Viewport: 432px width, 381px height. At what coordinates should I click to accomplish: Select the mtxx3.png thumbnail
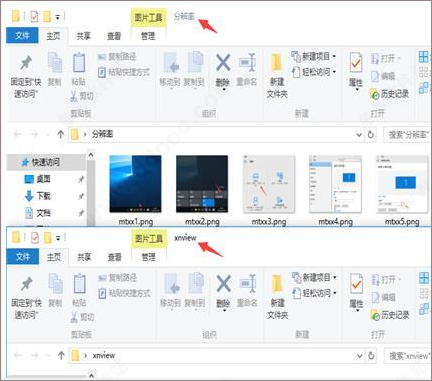coord(269,184)
